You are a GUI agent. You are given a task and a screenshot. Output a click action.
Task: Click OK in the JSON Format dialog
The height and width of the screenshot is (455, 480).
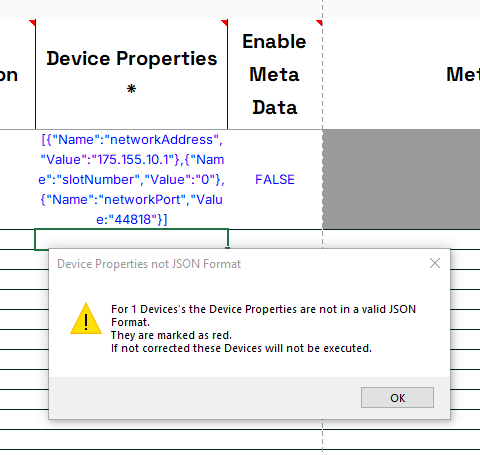397,397
